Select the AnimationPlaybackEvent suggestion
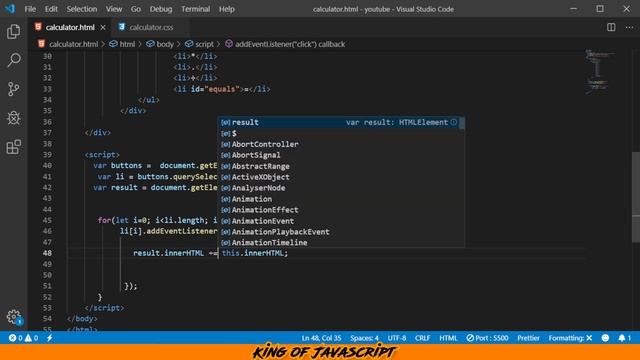The height and width of the screenshot is (360, 640). (x=339, y=231)
